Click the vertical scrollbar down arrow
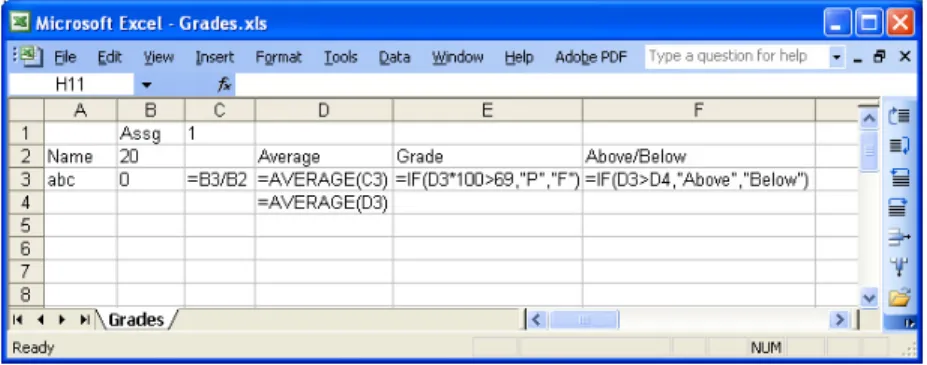927x365 pixels. [x=869, y=298]
